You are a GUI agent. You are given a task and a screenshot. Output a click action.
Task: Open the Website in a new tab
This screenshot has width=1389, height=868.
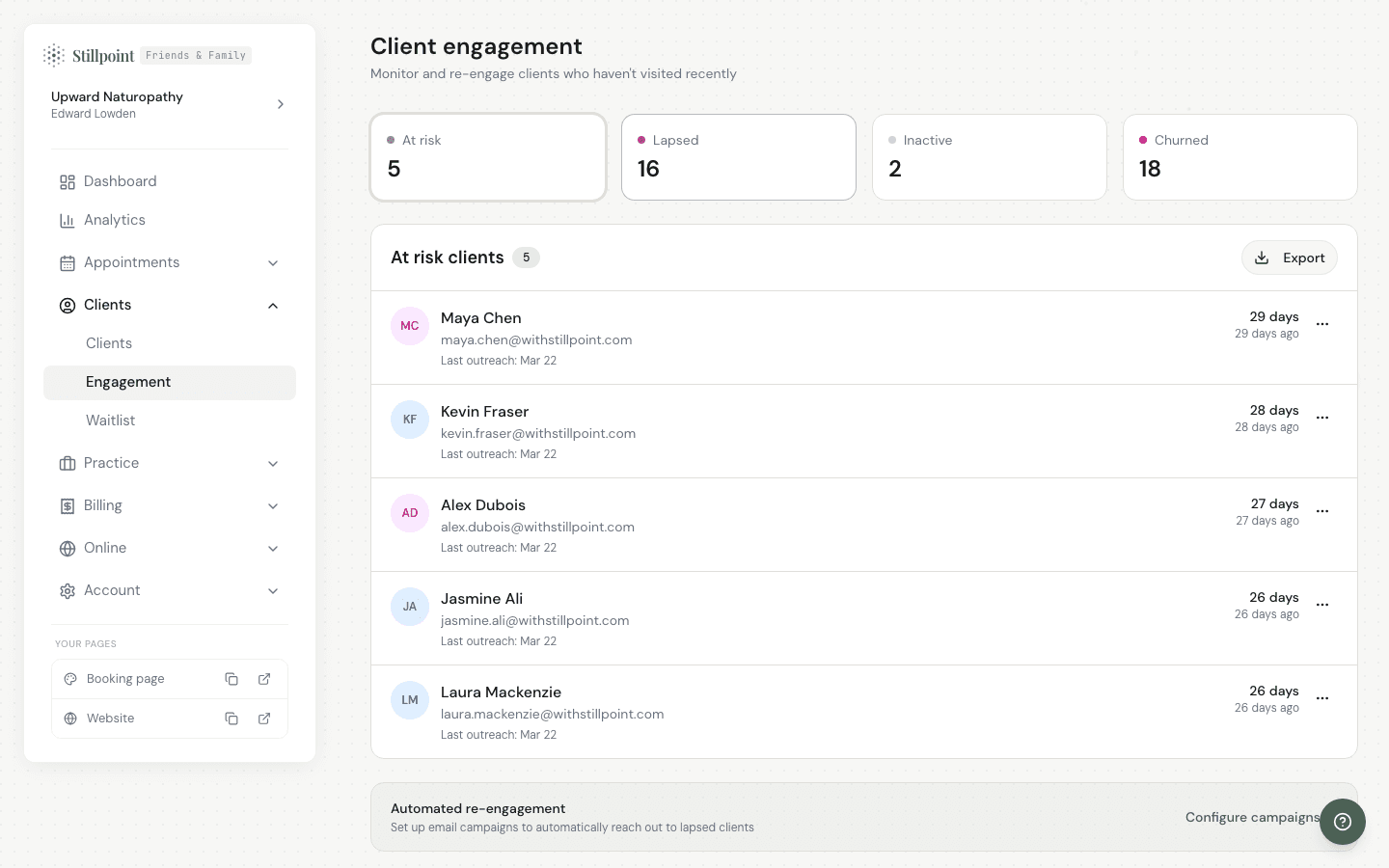point(264,719)
